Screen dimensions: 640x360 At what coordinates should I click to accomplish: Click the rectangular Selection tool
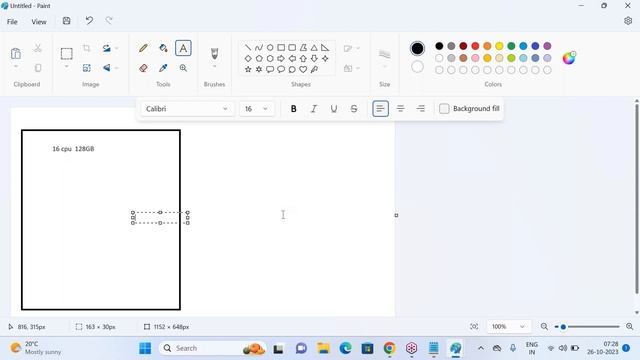[67, 53]
